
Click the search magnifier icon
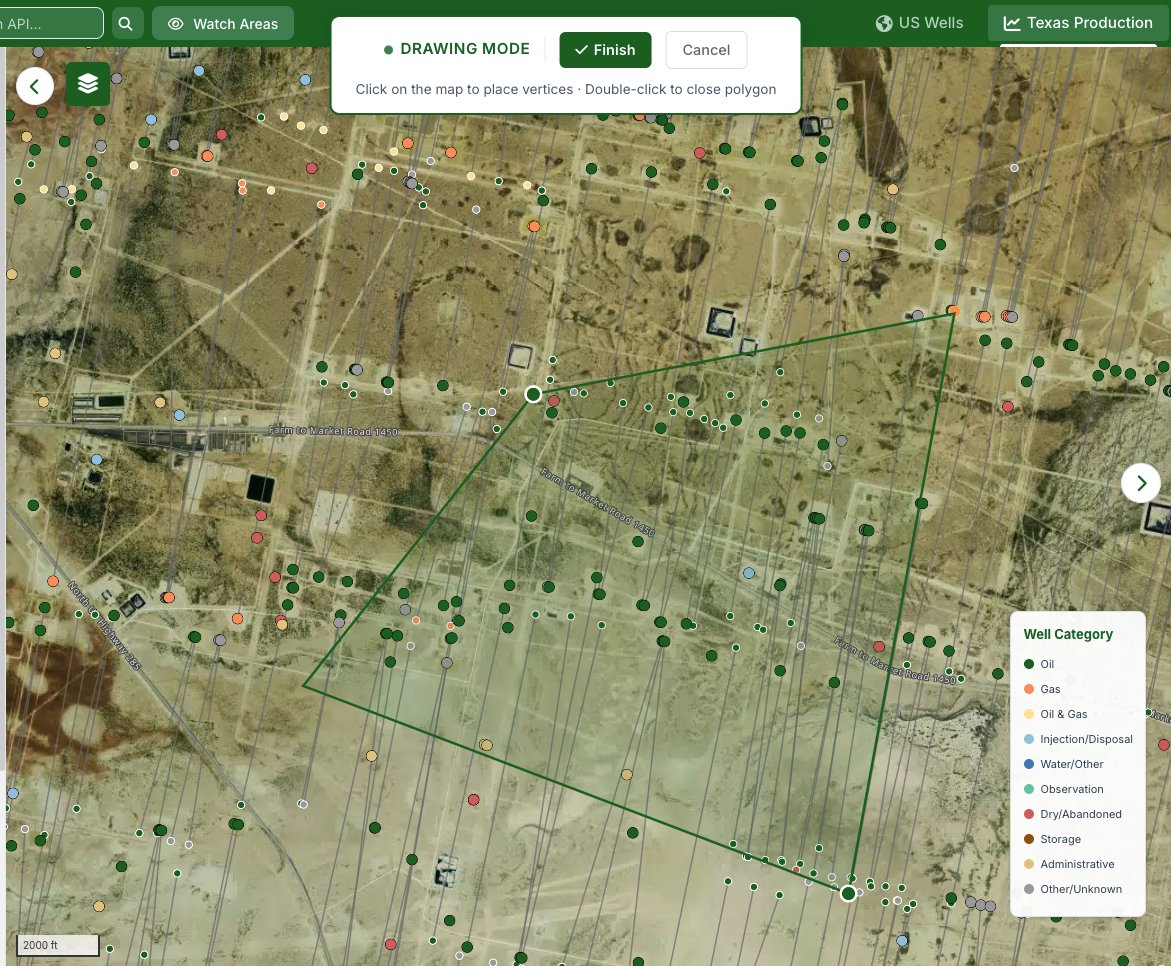[126, 24]
